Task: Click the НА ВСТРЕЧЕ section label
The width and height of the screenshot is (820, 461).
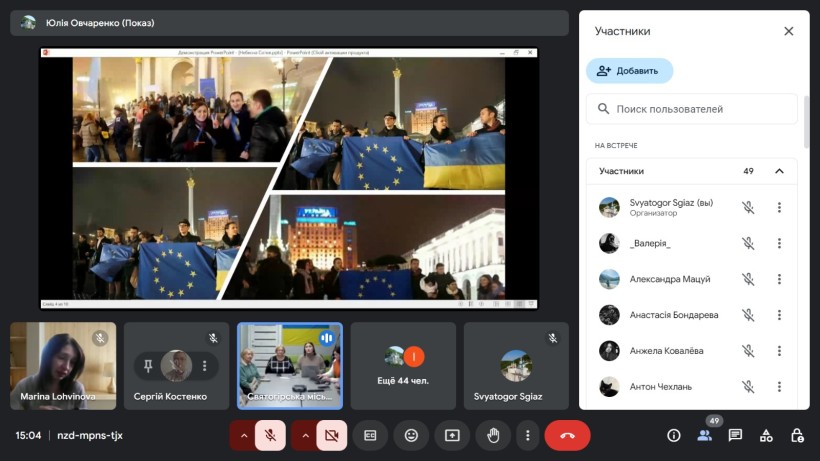Action: point(616,146)
